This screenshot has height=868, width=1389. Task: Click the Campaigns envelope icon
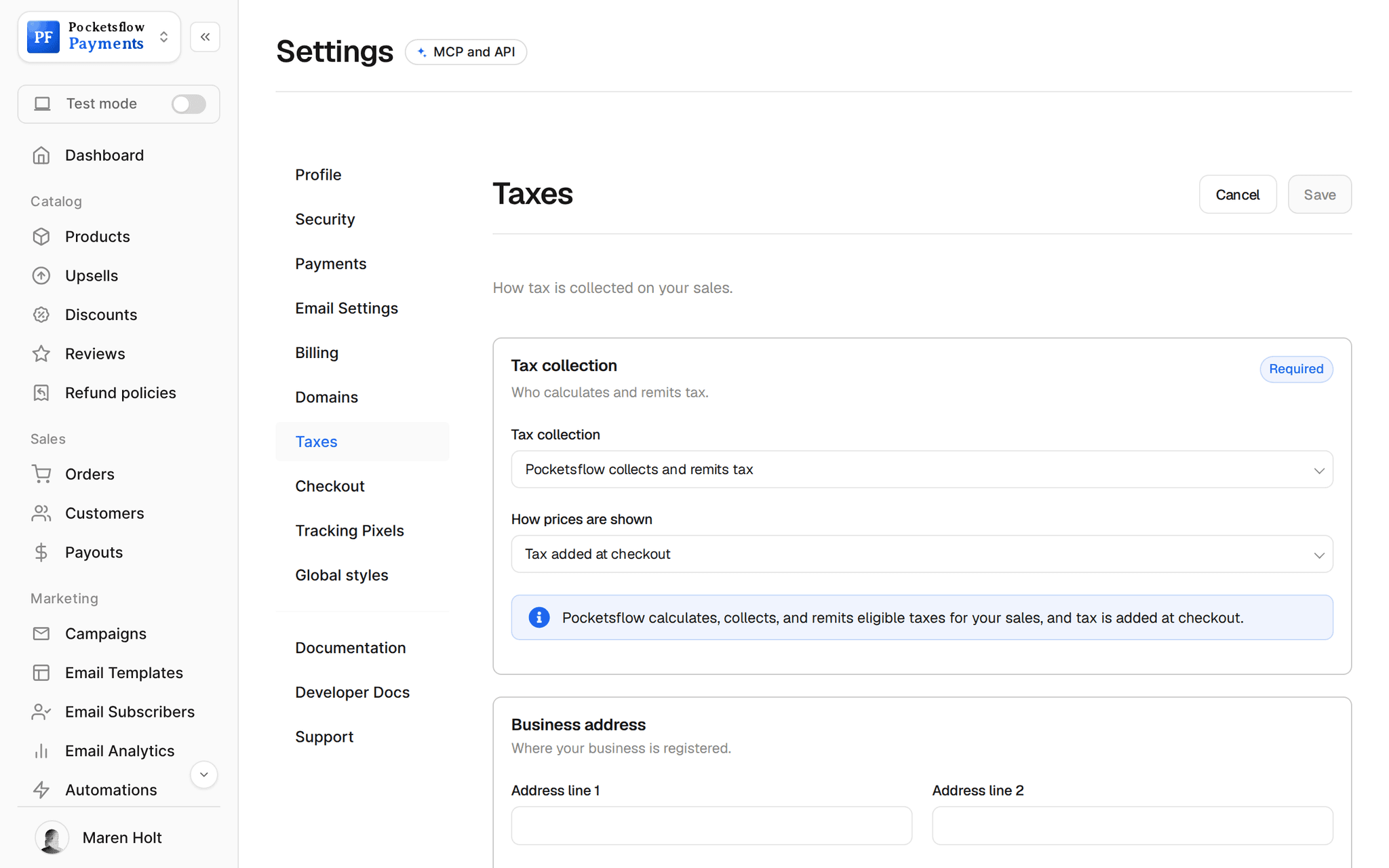coord(41,633)
